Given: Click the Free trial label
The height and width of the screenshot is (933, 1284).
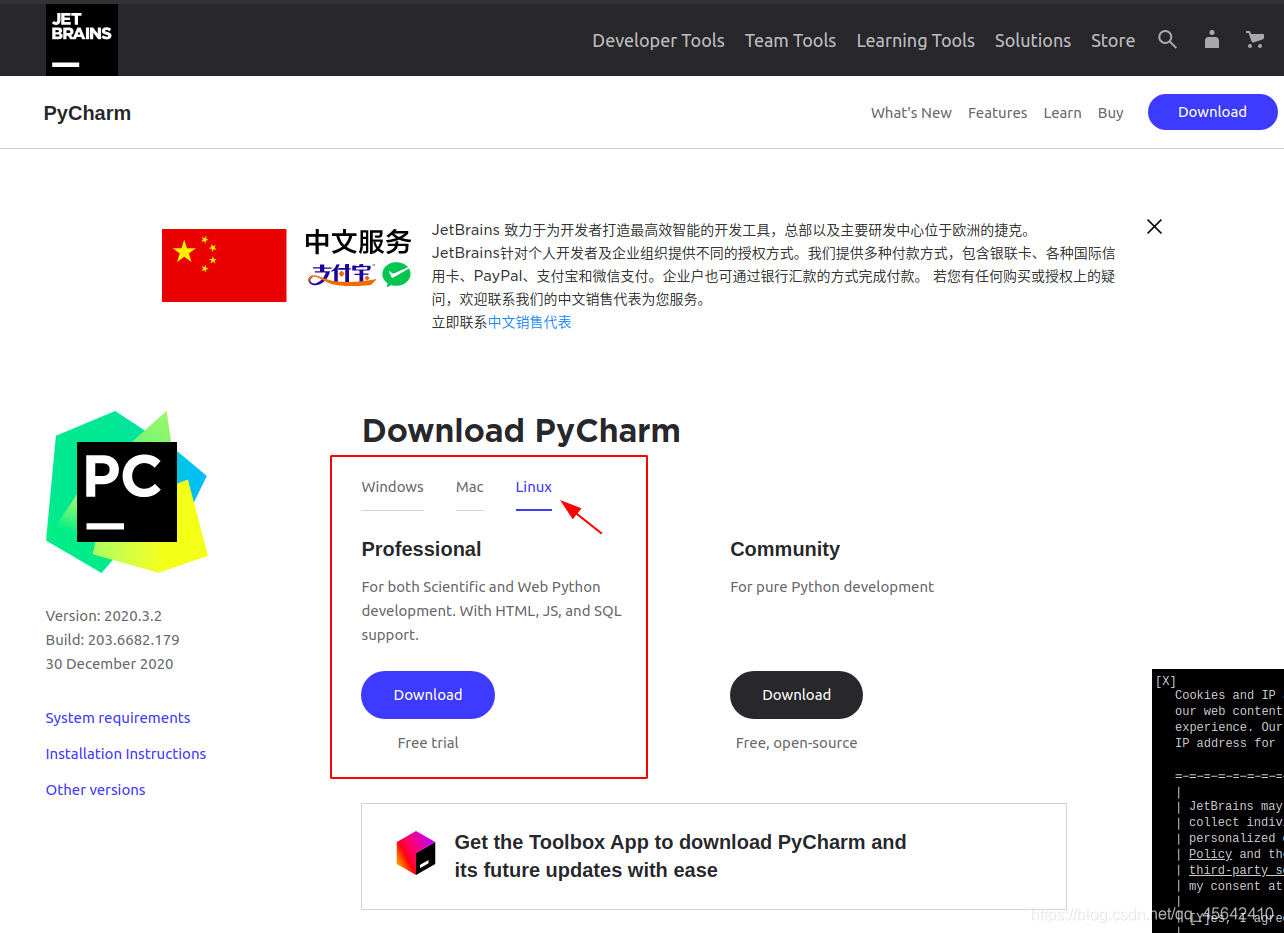Looking at the screenshot, I should [428, 743].
